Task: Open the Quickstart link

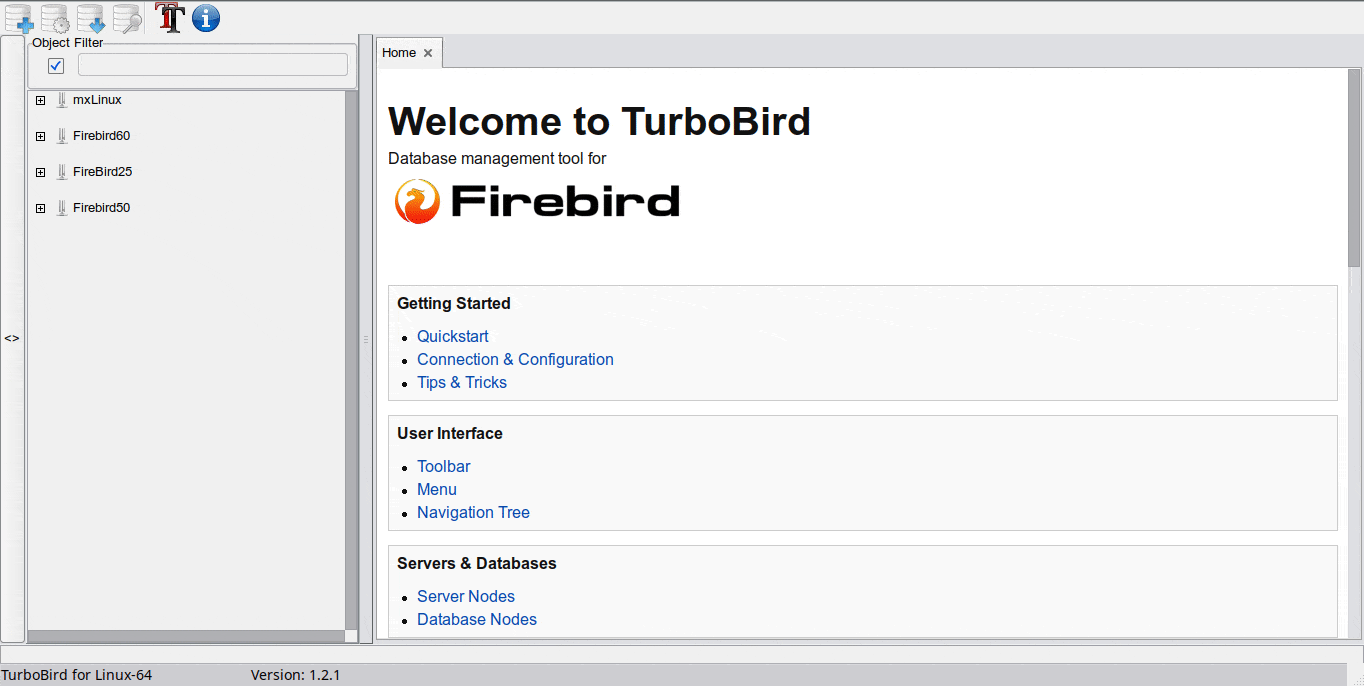Action: pos(453,336)
